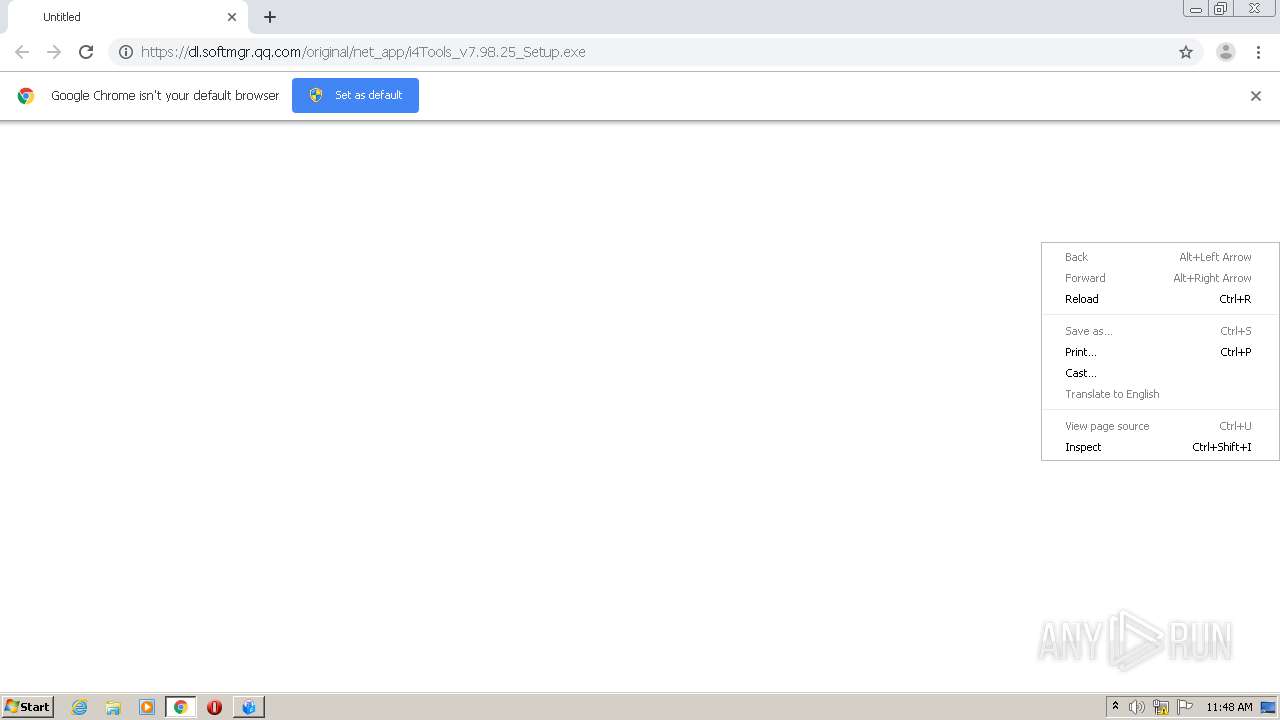This screenshot has height=720, width=1280.
Task: Open a new tab with plus icon
Action: click(x=270, y=17)
